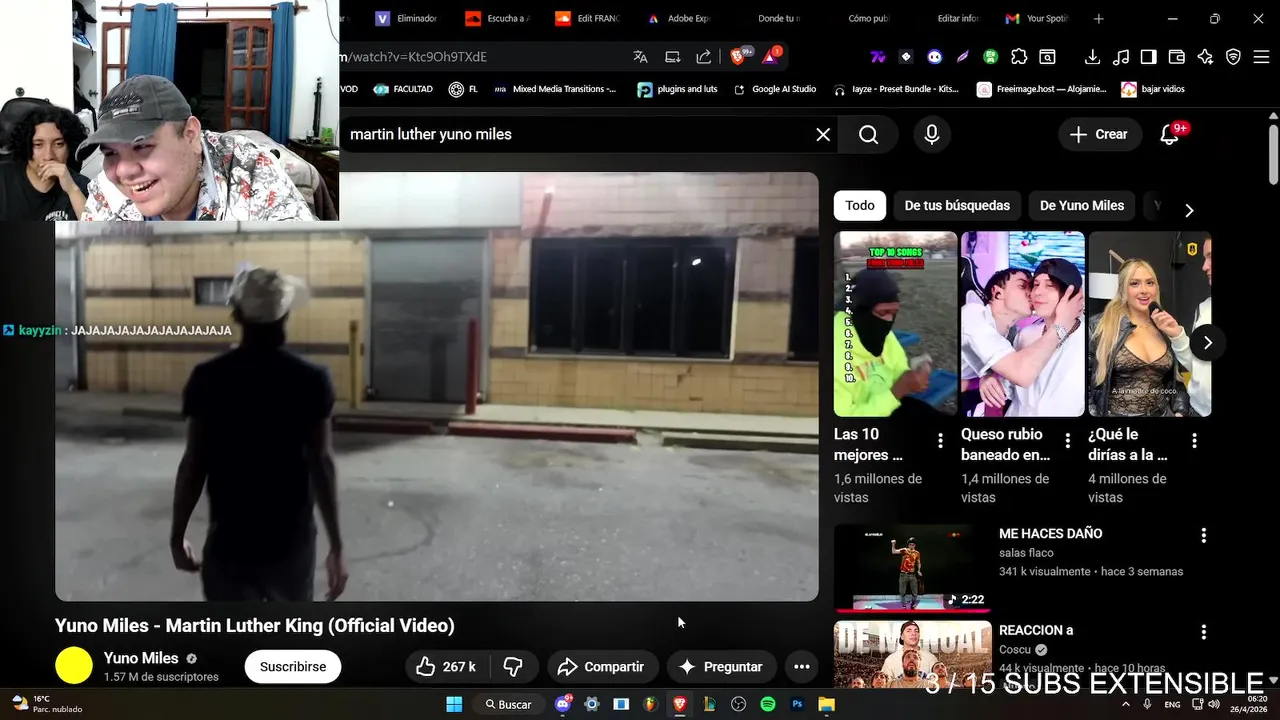
Task: Open the Queso rubio baneado short thumbnail
Action: tap(1022, 324)
